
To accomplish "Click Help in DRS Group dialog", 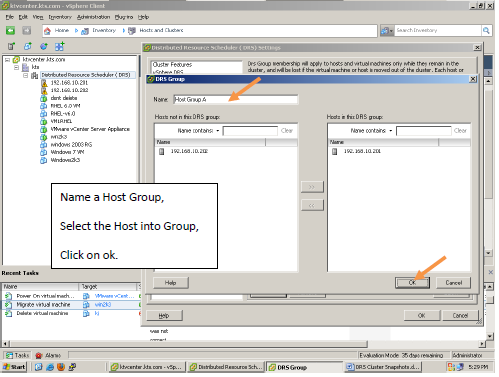I will point(171,283).
